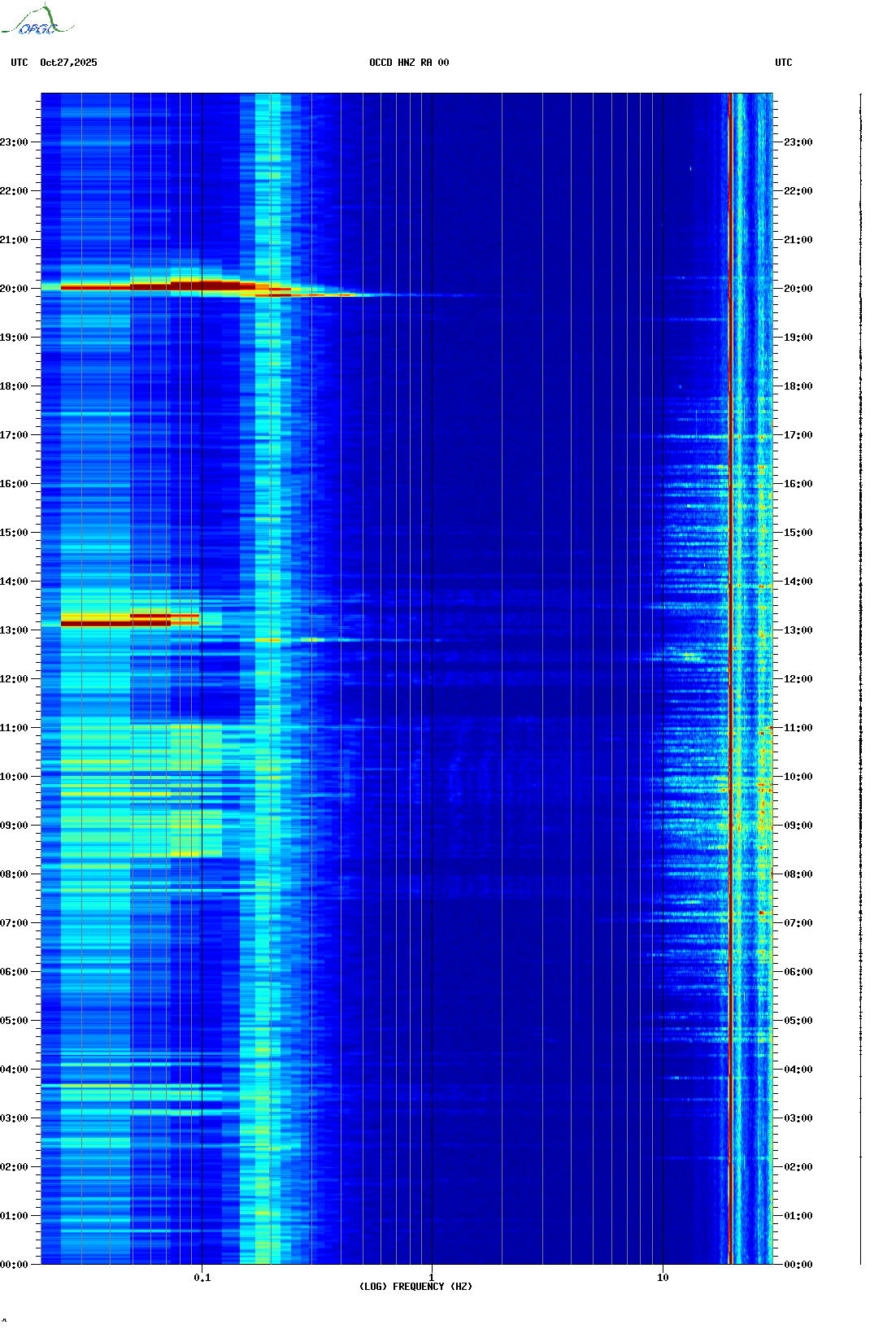The width and height of the screenshot is (896, 1329).
Task: Click the 20:00 label on right time axis
Action: pos(798,289)
